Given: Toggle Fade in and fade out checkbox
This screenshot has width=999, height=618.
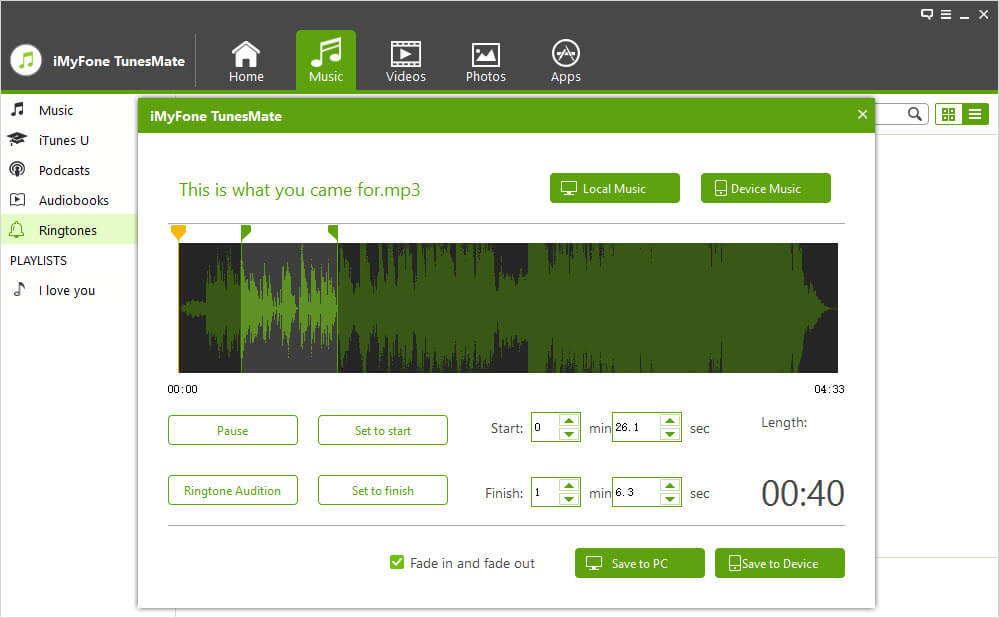Looking at the screenshot, I should [x=397, y=562].
